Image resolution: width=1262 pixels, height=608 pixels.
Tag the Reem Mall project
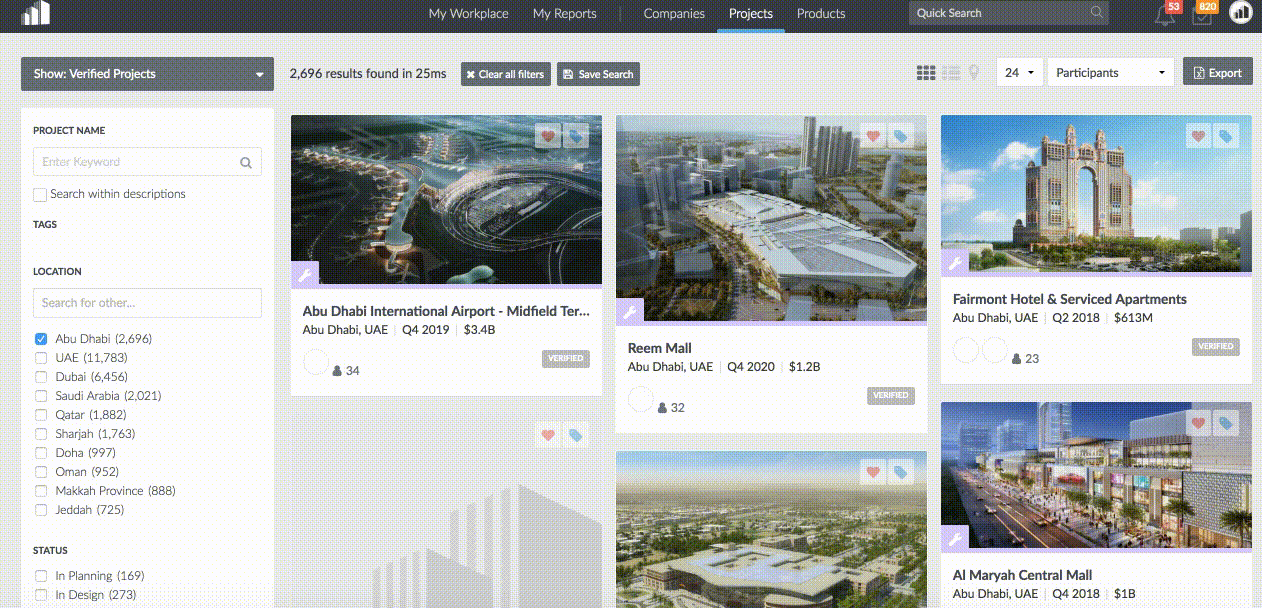pyautogui.click(x=902, y=136)
